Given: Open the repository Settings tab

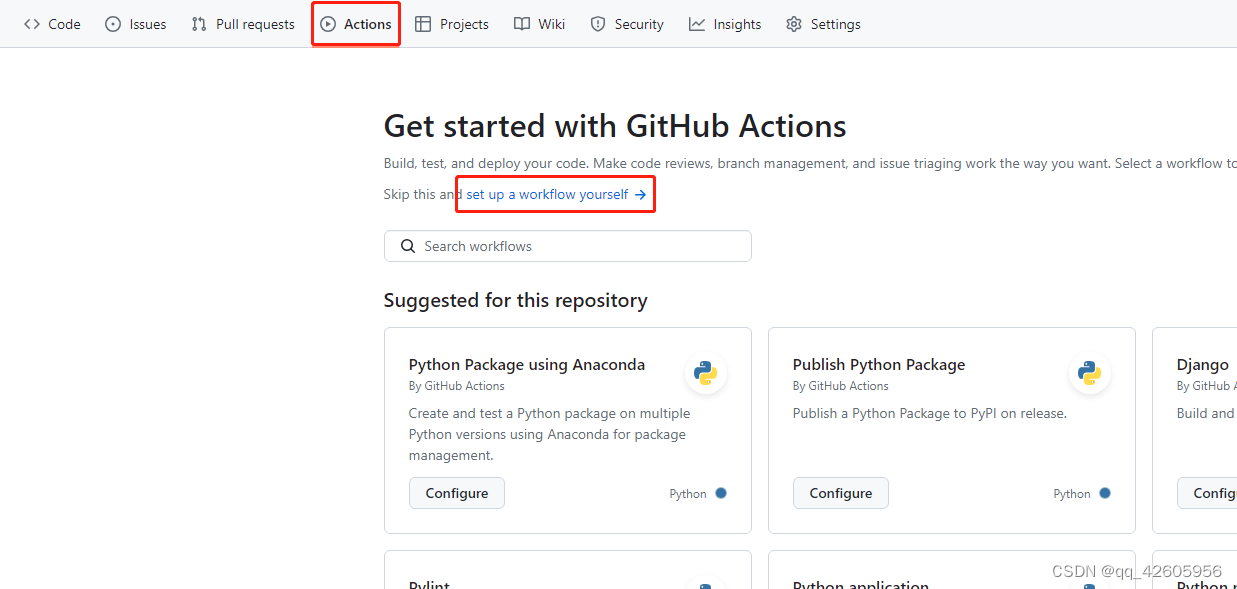Looking at the screenshot, I should 823,24.
